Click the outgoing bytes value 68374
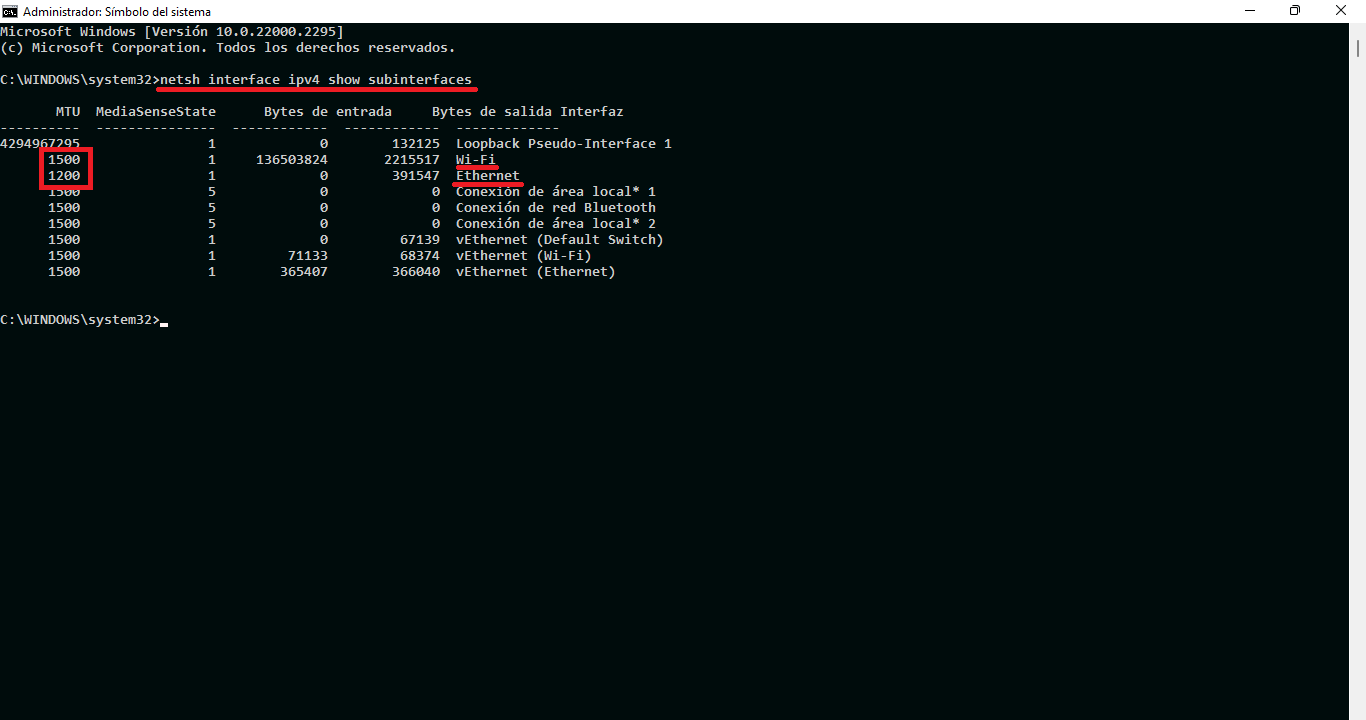 coord(420,255)
